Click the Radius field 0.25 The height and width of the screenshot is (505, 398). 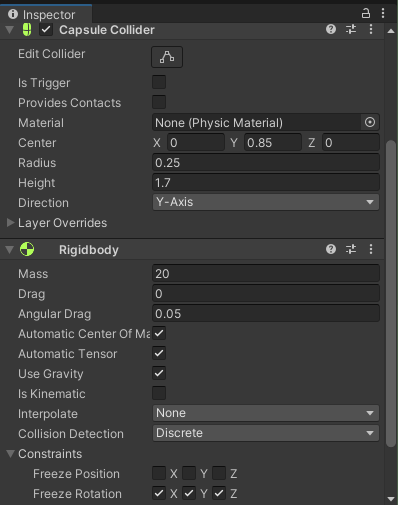click(x=266, y=163)
